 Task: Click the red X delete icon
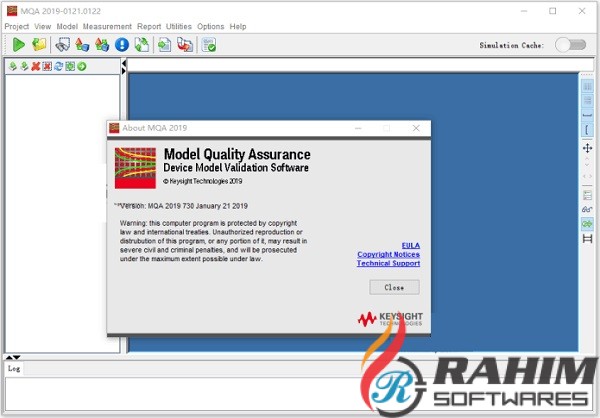pos(36,67)
